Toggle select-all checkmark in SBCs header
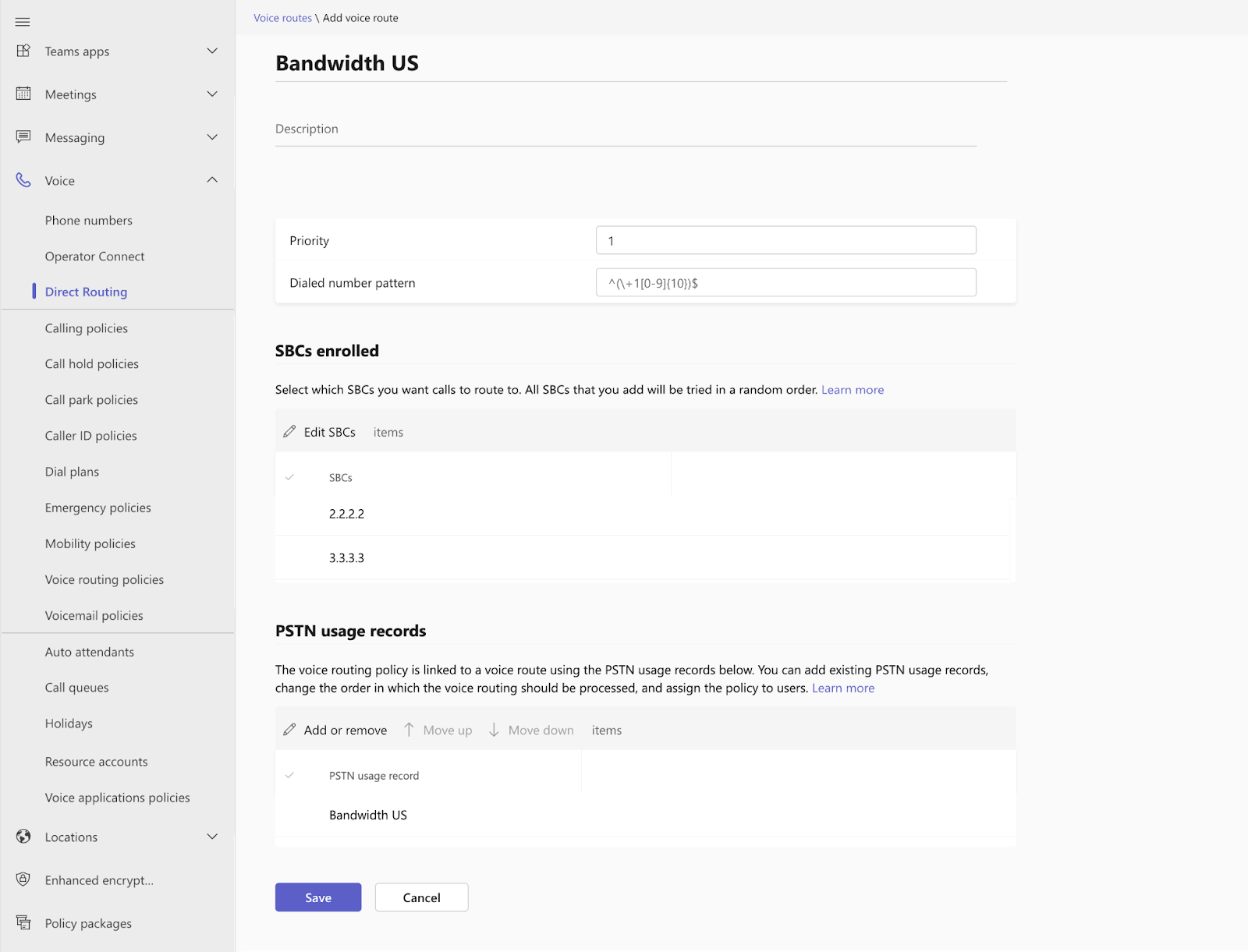Screen dimensions: 1248x952 [289, 477]
